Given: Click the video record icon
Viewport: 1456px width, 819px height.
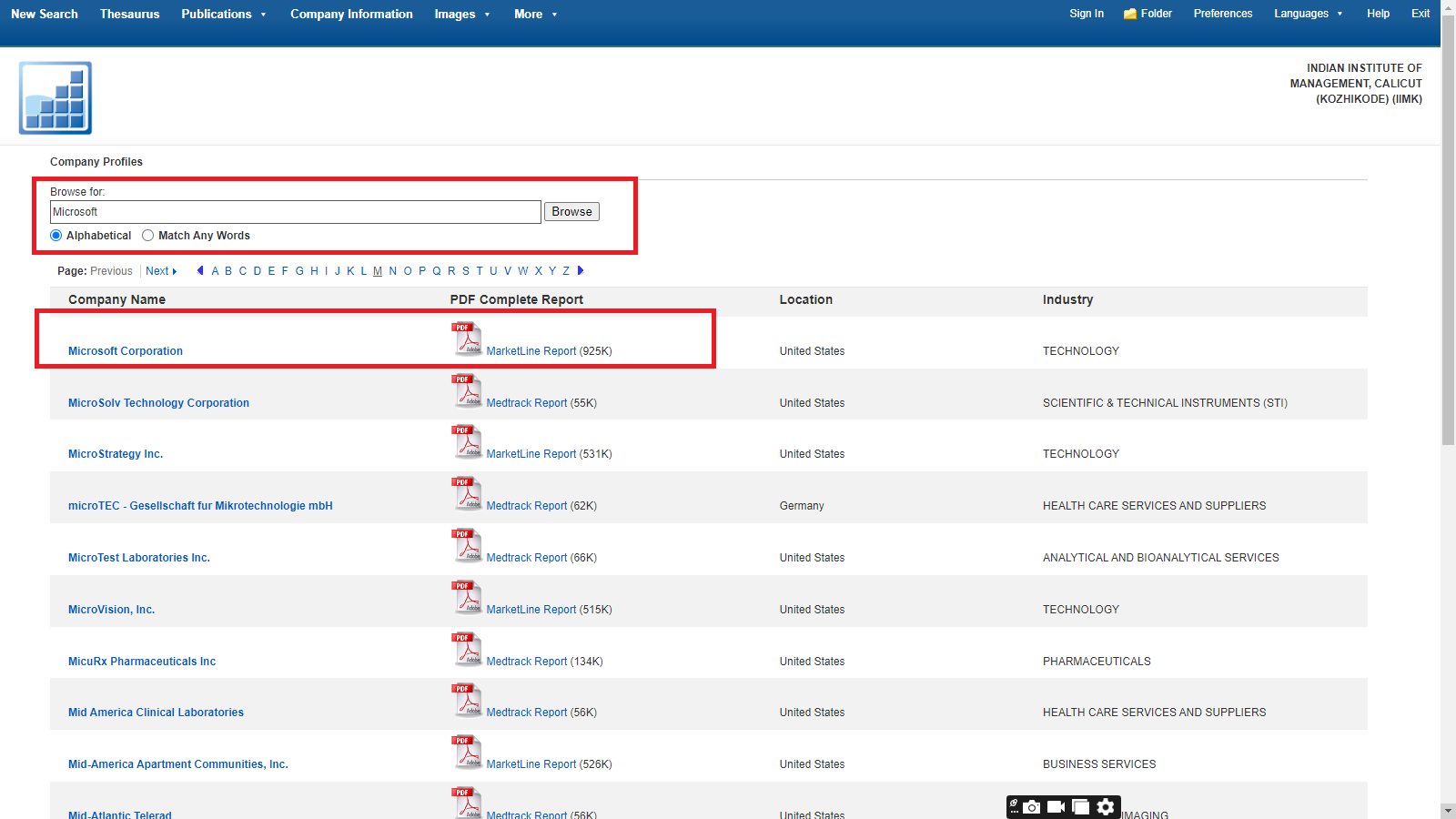Looking at the screenshot, I should (1056, 807).
